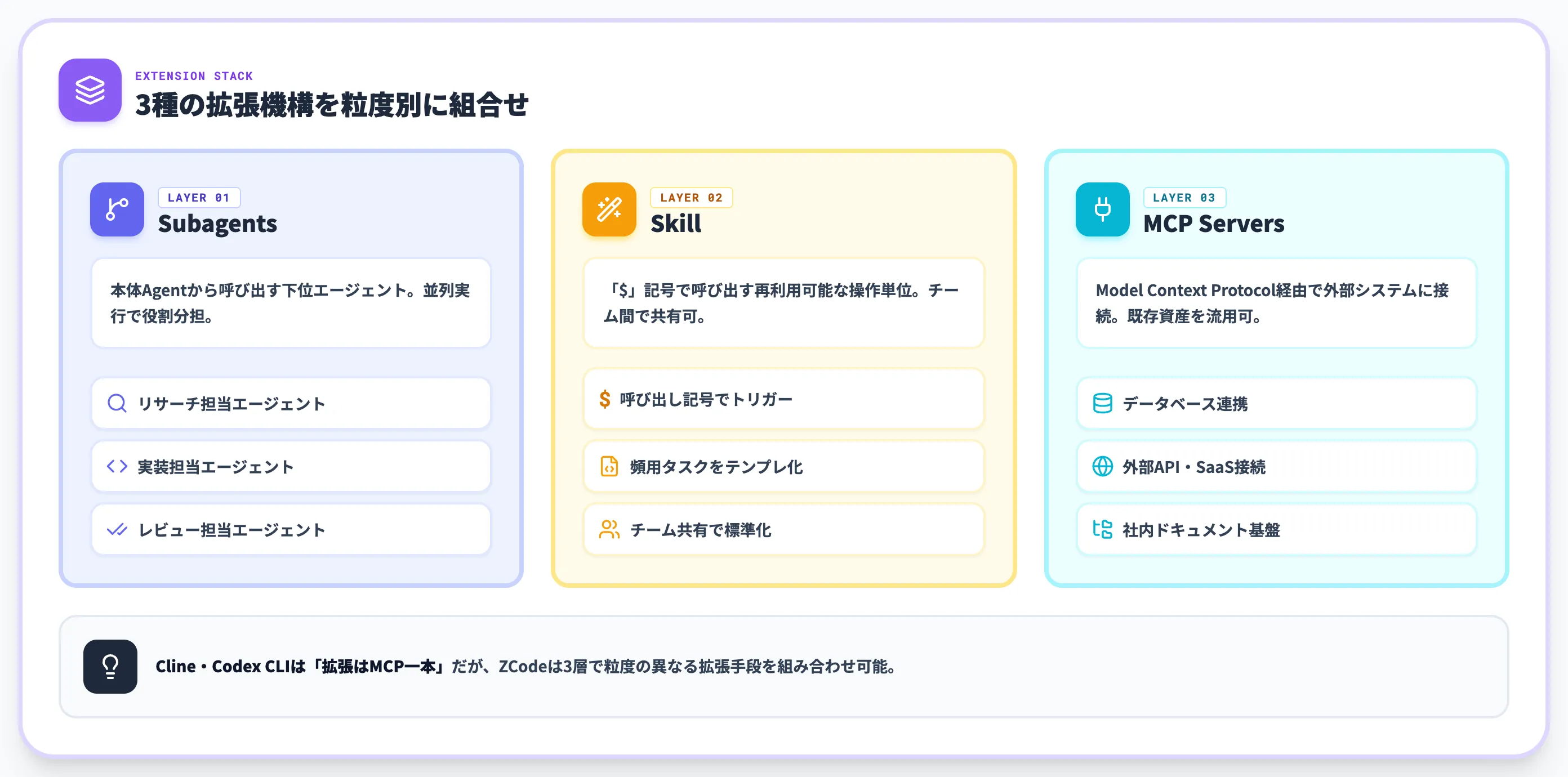
Task: Click the Subagents description text box
Action: pos(291,303)
